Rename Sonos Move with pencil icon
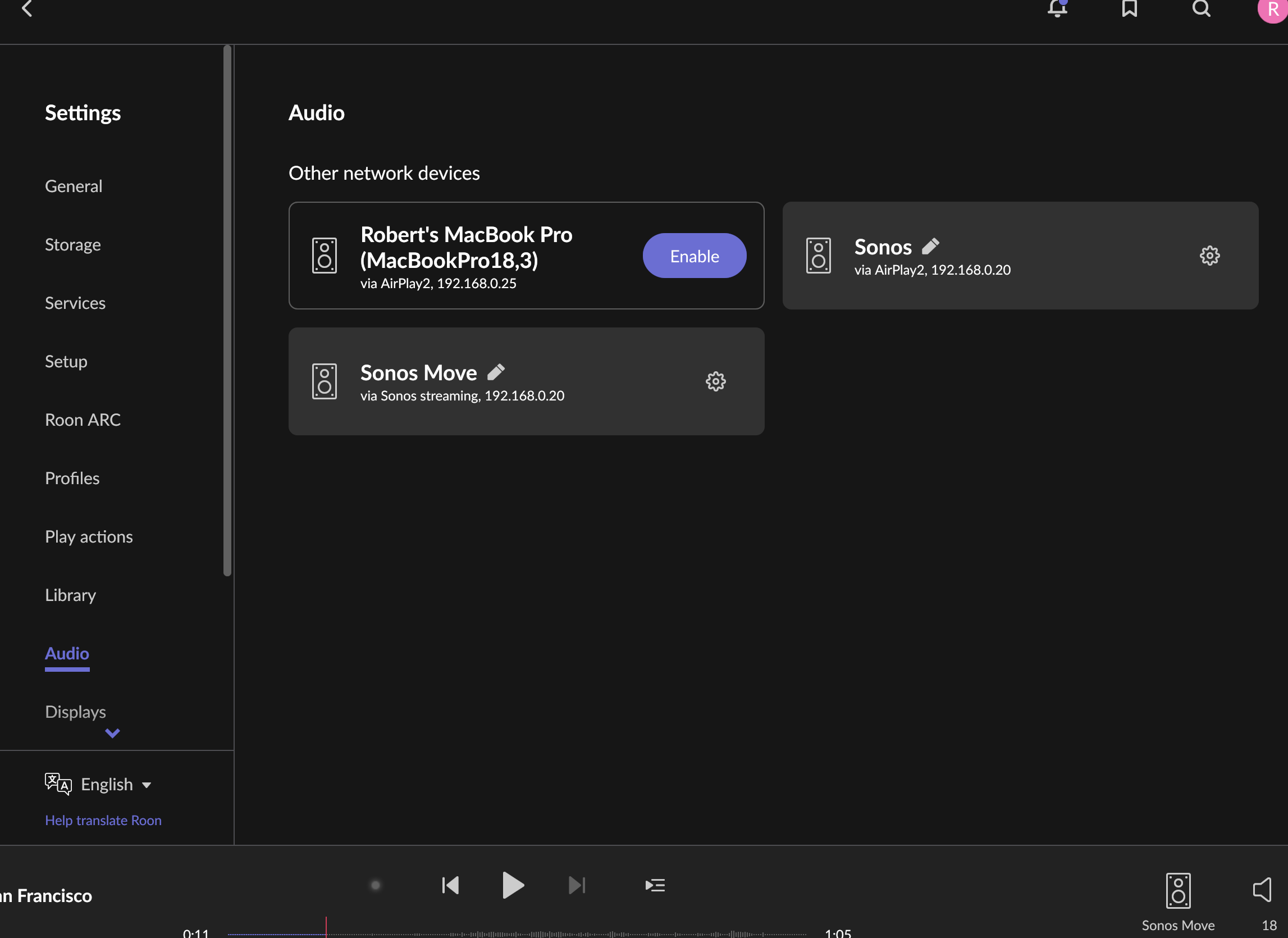Image resolution: width=1288 pixels, height=938 pixels. (x=496, y=372)
